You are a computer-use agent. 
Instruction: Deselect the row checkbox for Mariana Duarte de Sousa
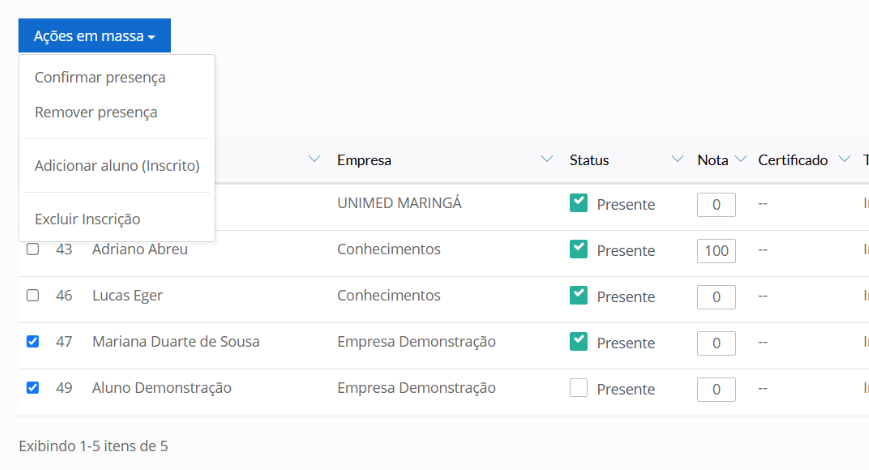33,341
